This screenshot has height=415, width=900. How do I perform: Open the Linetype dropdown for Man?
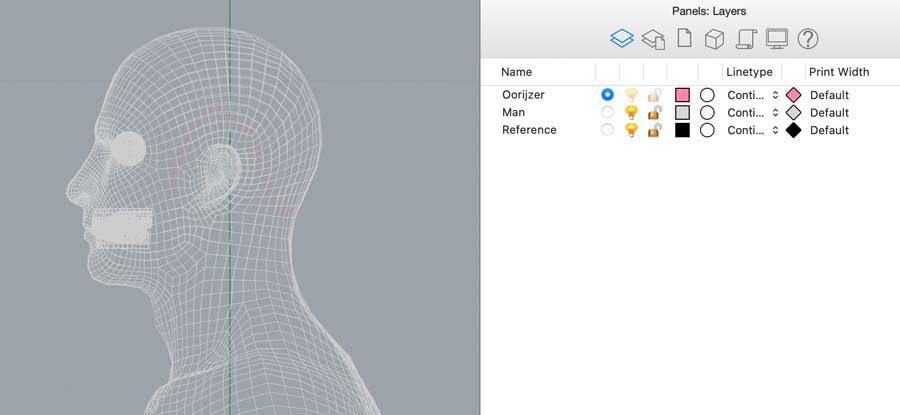pos(752,113)
